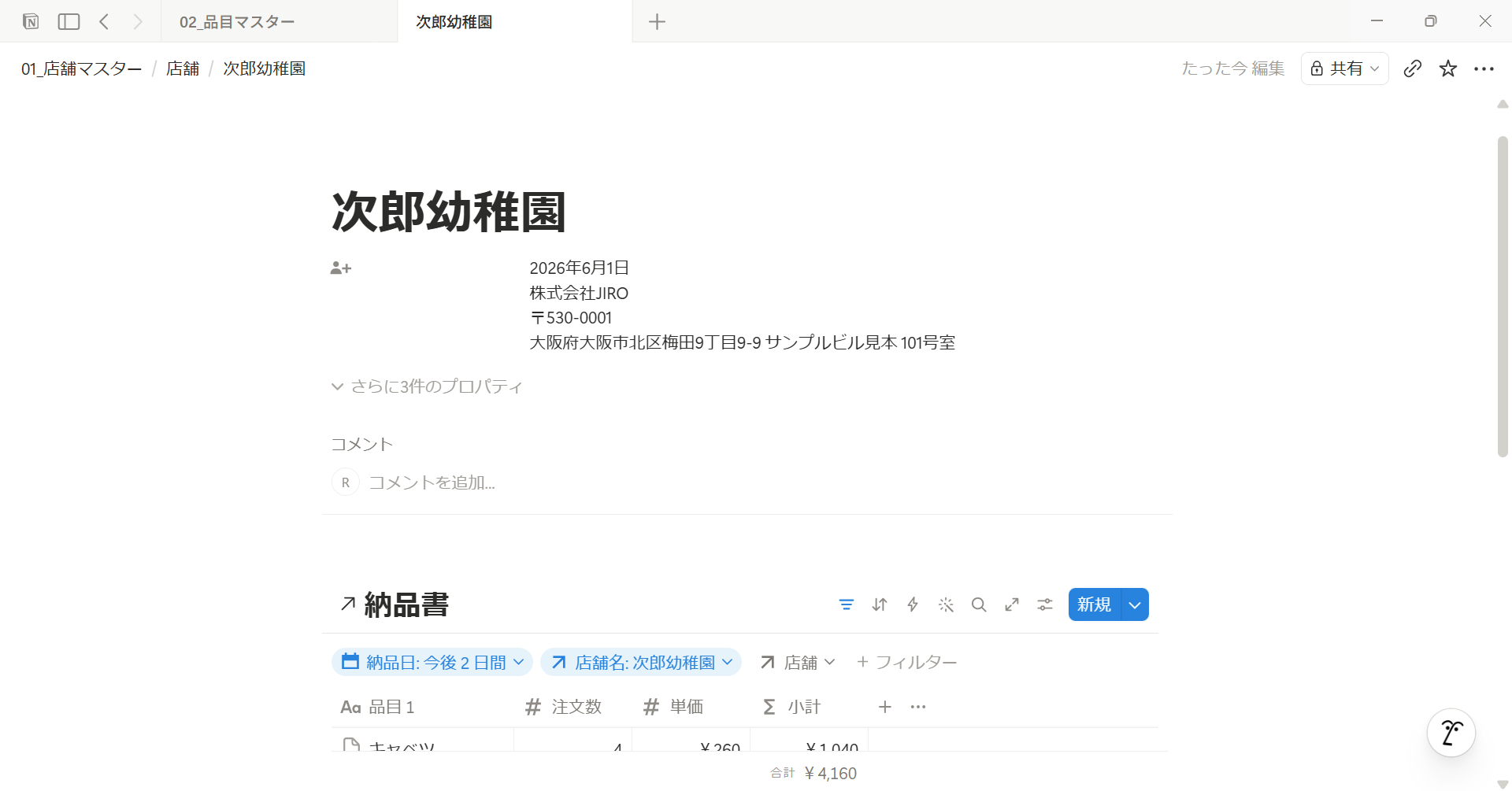Click 次郎幼稚園 breadcrumb item
Screen dimensions: 1512x791
[x=265, y=68]
